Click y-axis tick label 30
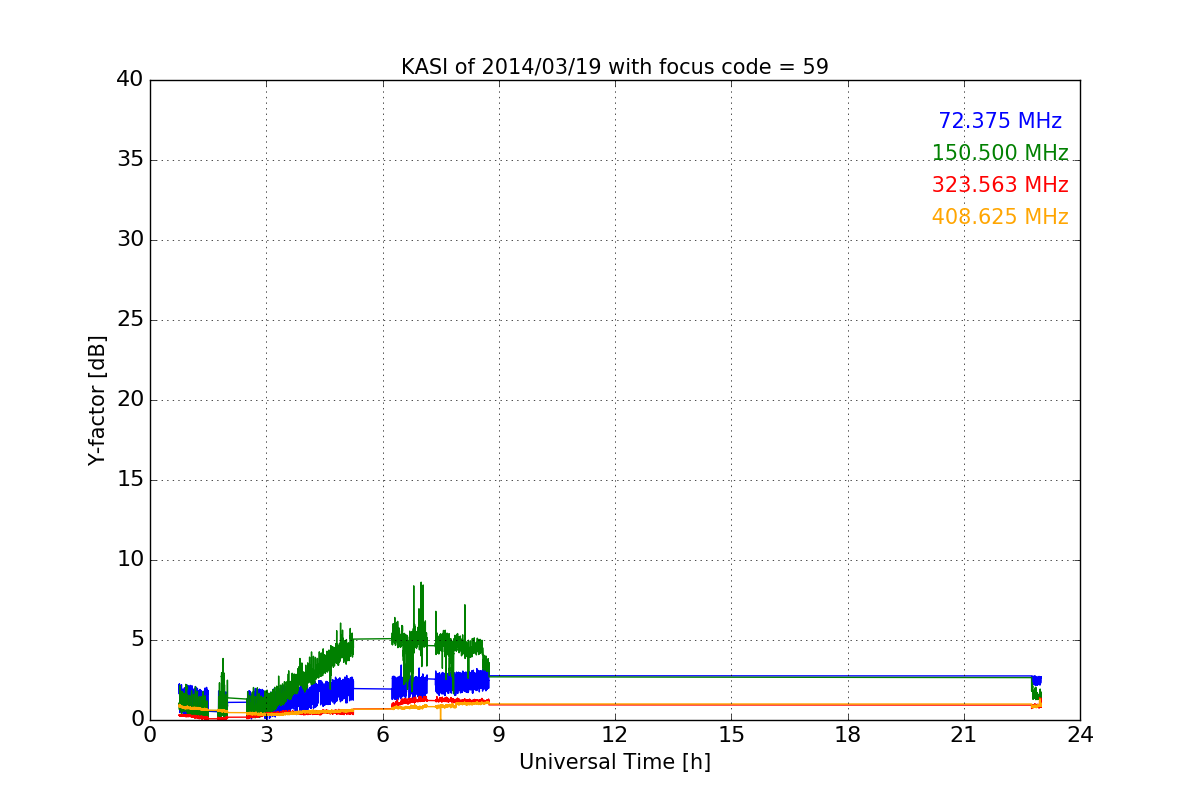The height and width of the screenshot is (800, 1200). tap(129, 240)
